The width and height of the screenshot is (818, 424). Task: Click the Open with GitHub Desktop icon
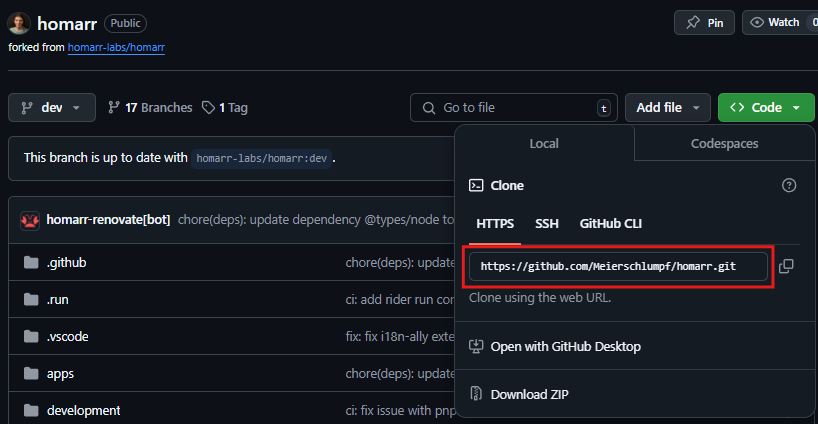pyautogui.click(x=477, y=346)
